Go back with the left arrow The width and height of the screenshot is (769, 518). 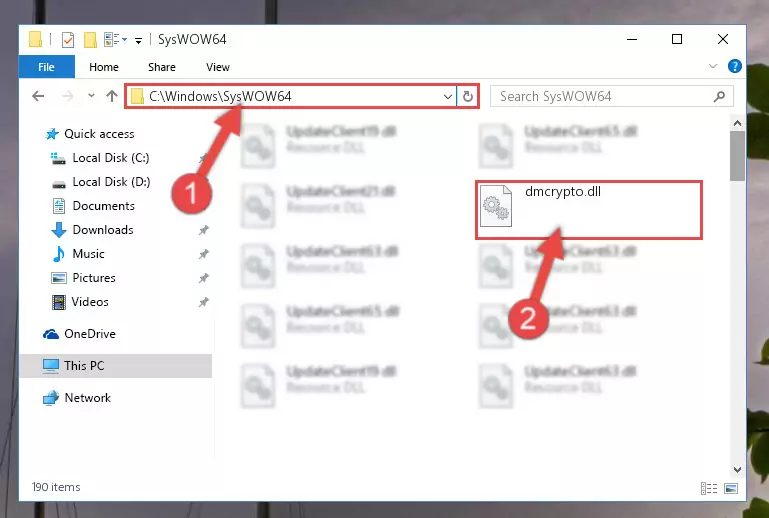(38, 96)
